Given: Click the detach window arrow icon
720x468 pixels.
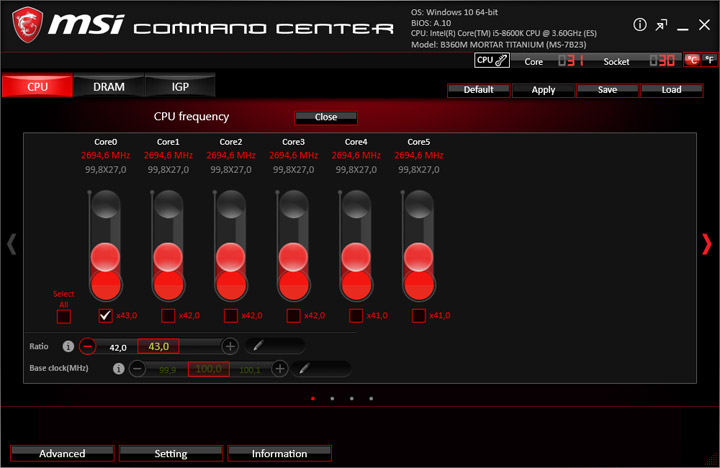Looking at the screenshot, I should pyautogui.click(x=661, y=25).
